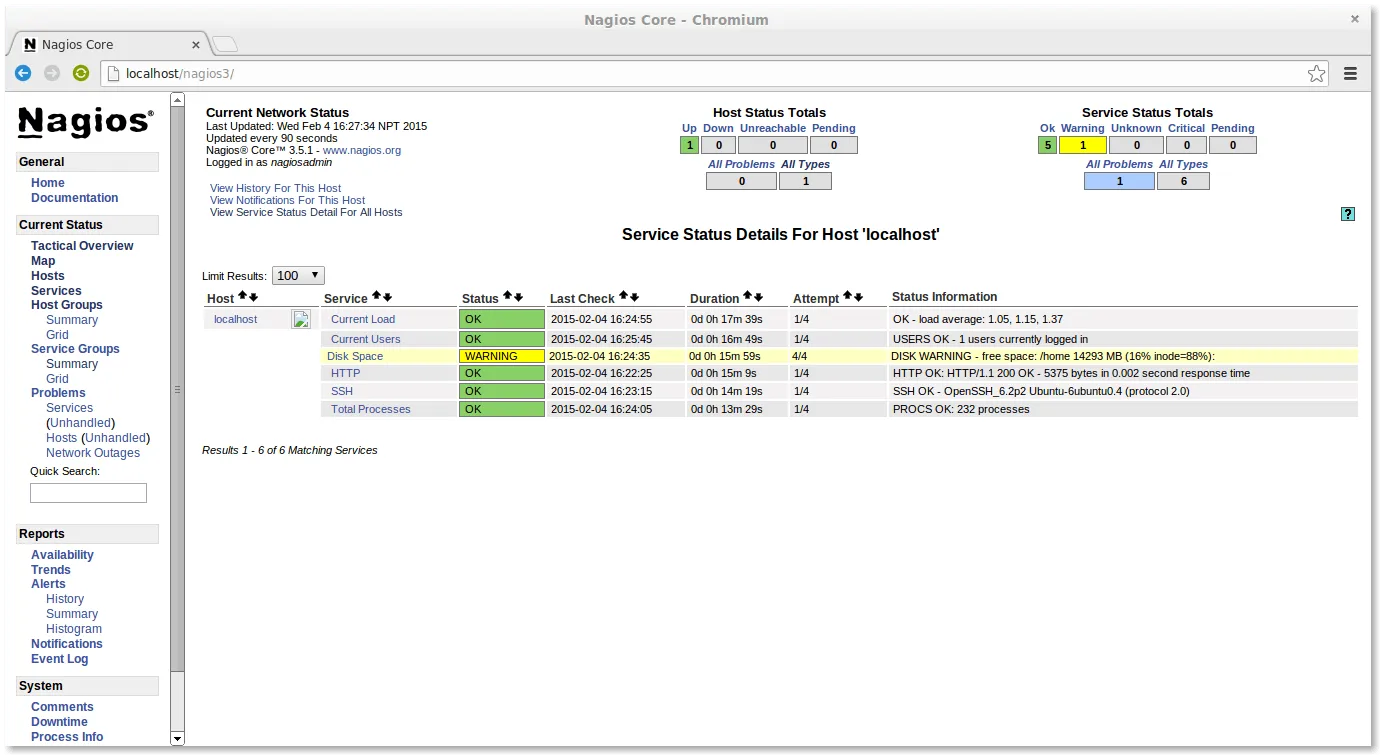This screenshot has width=1380, height=755.
Task: Sort Status column ascending with its up arrow
Action: 507,296
